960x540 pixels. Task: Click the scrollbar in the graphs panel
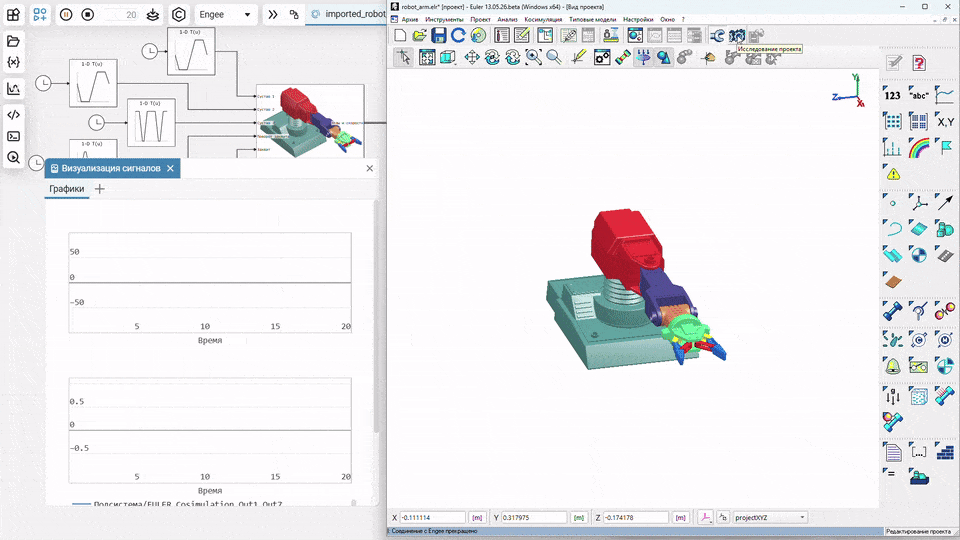coord(376,315)
